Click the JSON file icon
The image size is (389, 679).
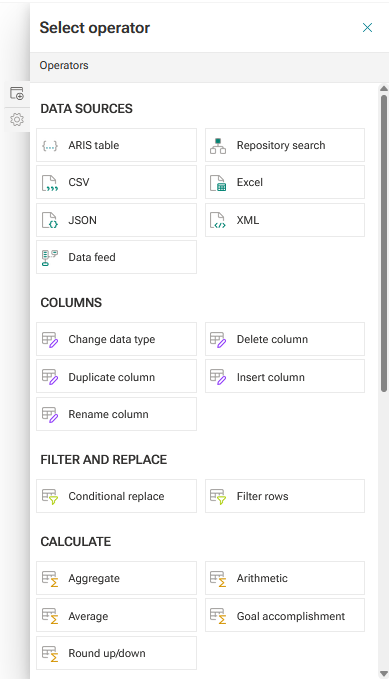point(50,220)
